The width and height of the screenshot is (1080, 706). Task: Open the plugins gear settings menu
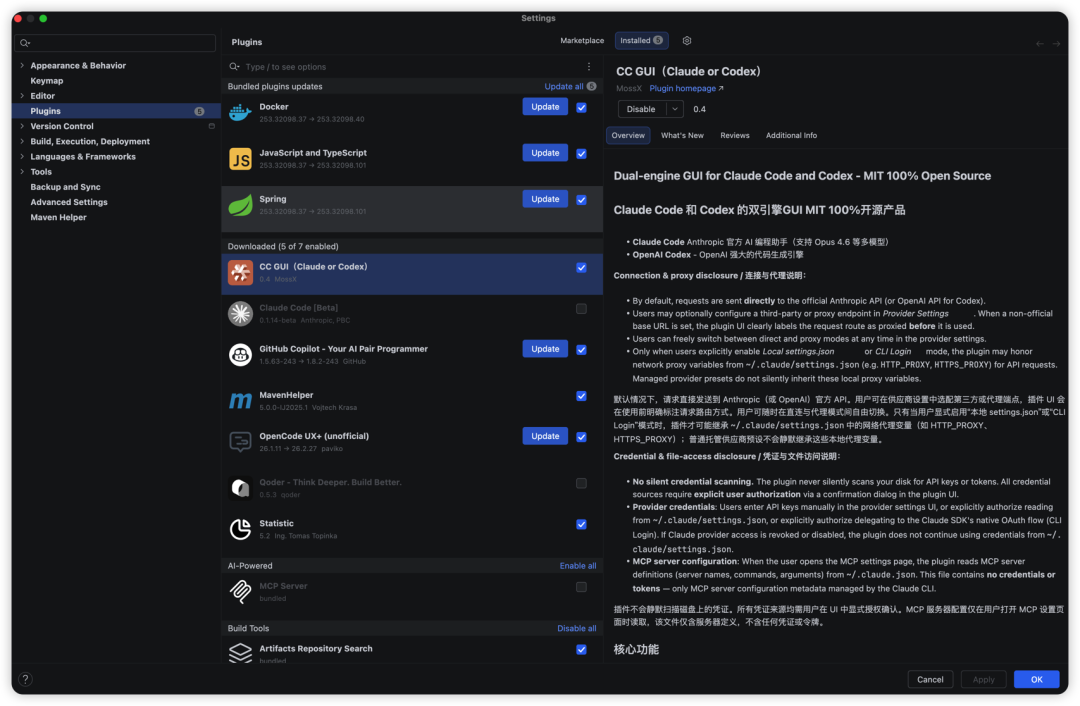click(x=687, y=41)
